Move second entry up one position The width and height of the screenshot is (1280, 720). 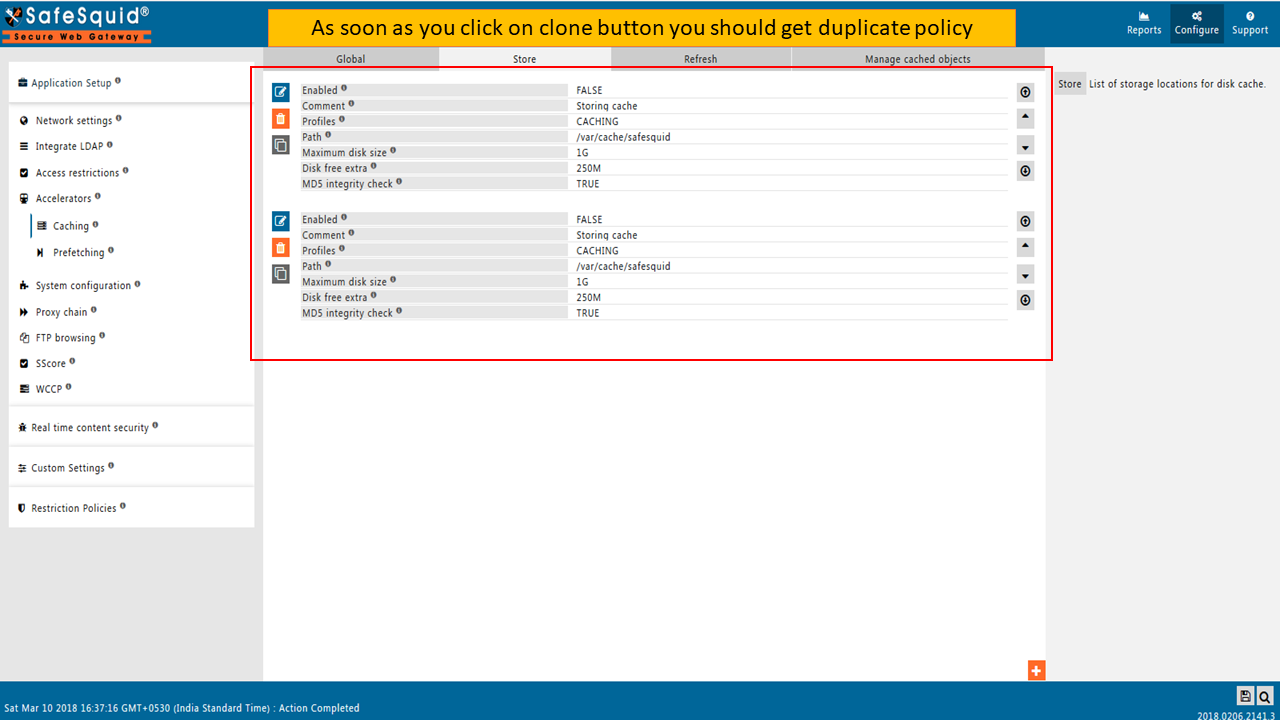click(x=1025, y=247)
